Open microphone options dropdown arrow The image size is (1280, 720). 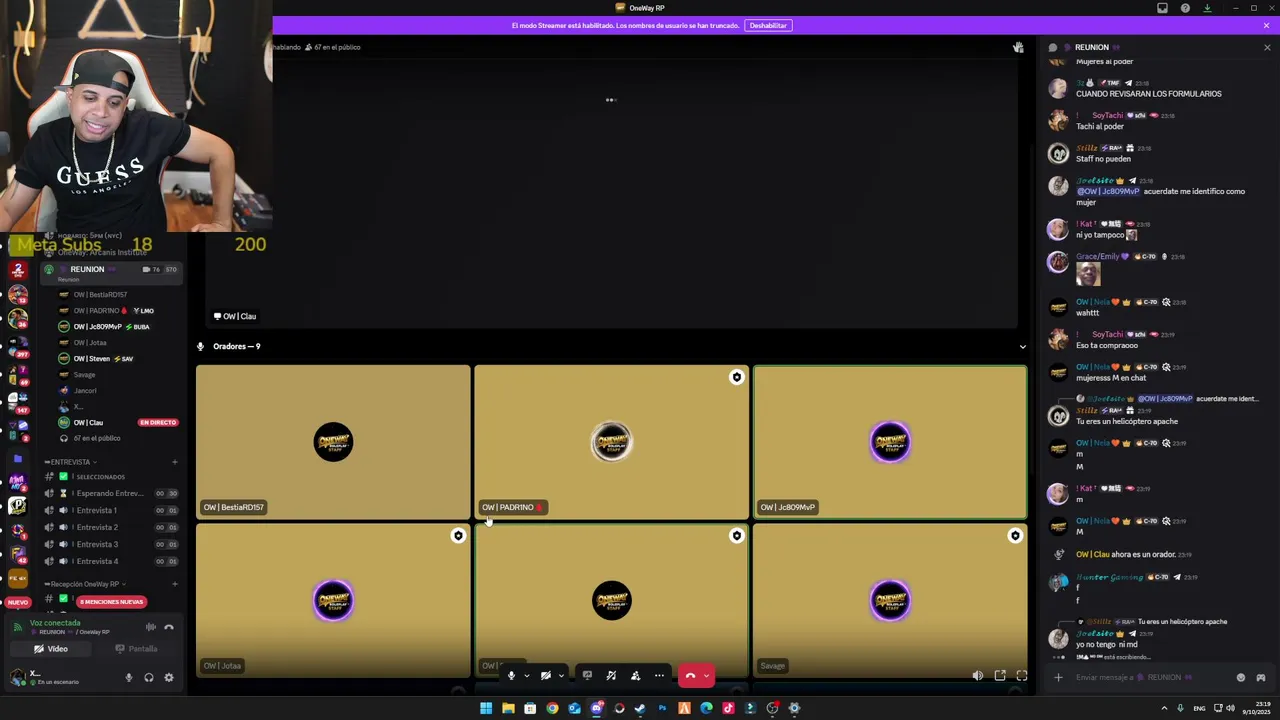pos(526,676)
